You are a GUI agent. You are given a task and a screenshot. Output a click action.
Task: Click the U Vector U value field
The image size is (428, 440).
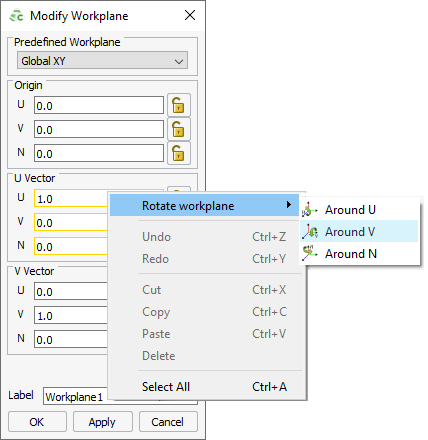(x=71, y=199)
